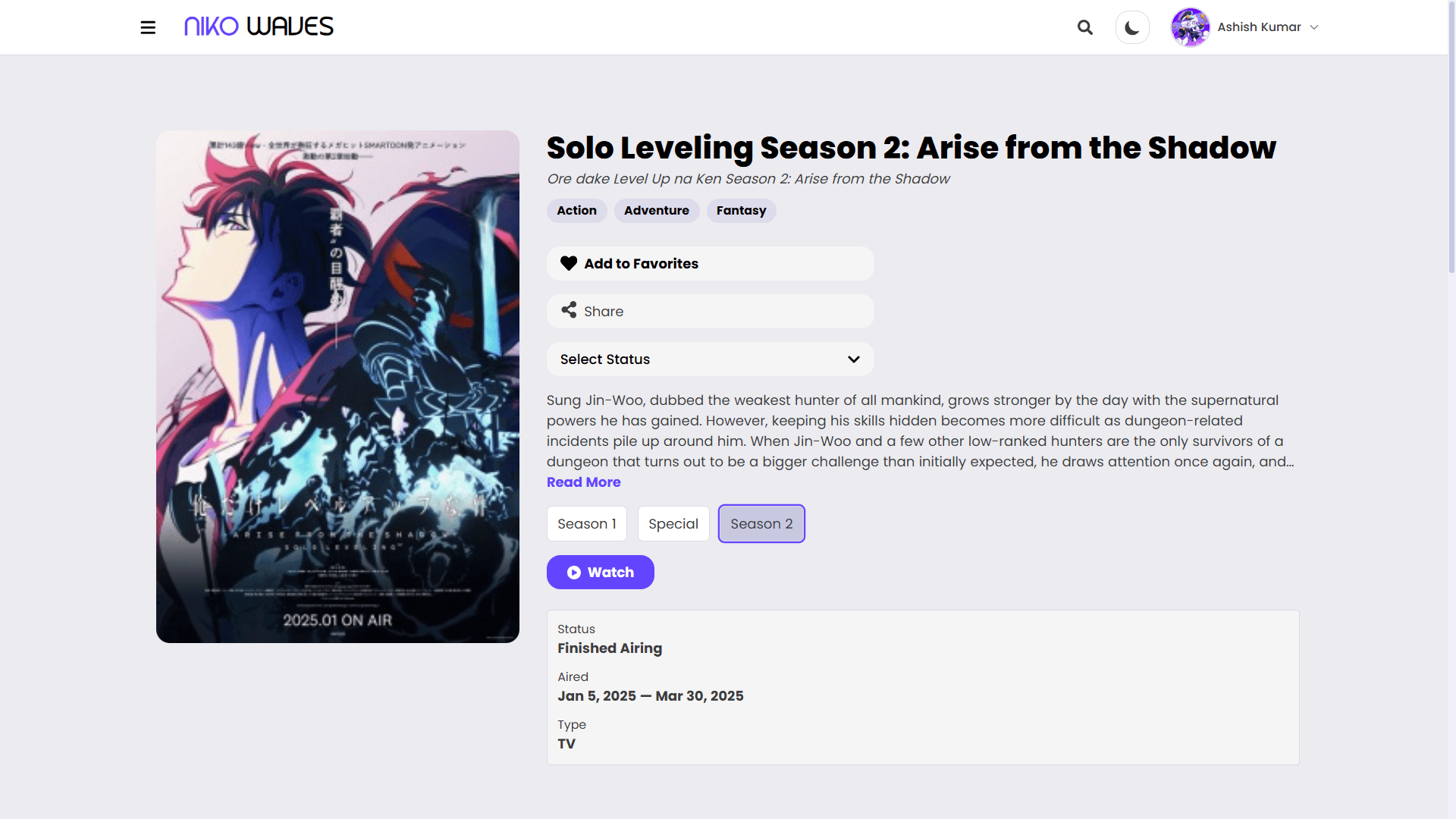Viewport: 1456px width, 819px height.
Task: Open the hamburger menu icon
Action: (148, 27)
